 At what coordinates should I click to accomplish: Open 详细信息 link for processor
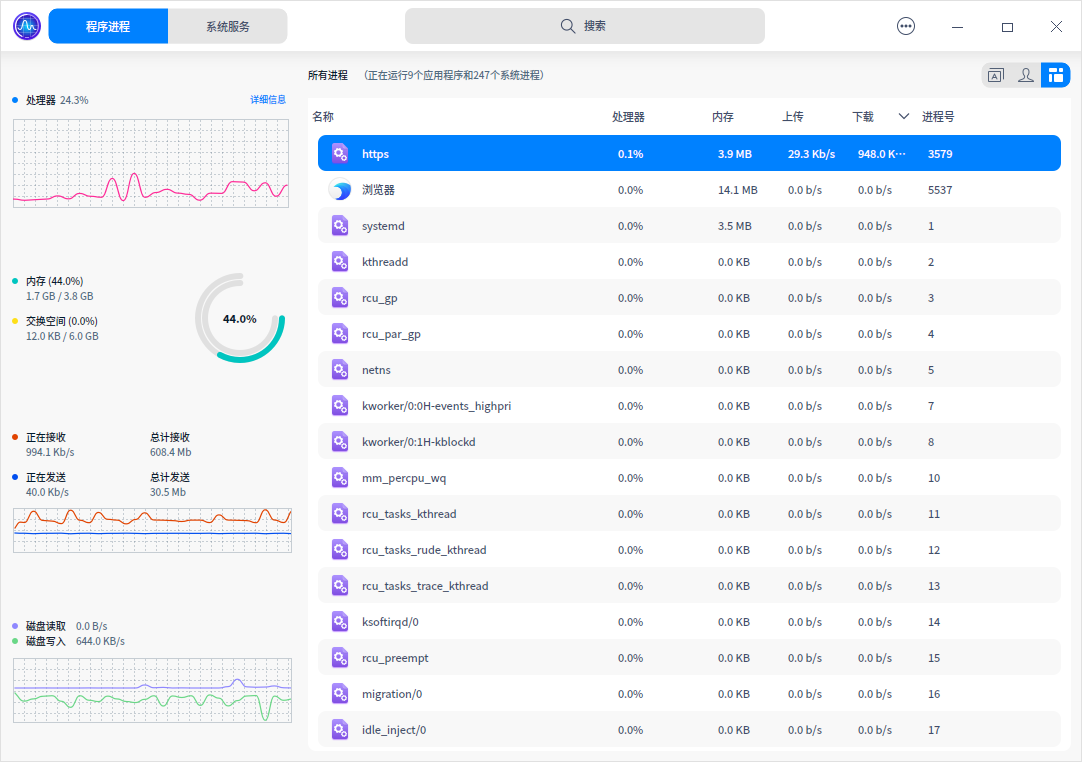(268, 100)
